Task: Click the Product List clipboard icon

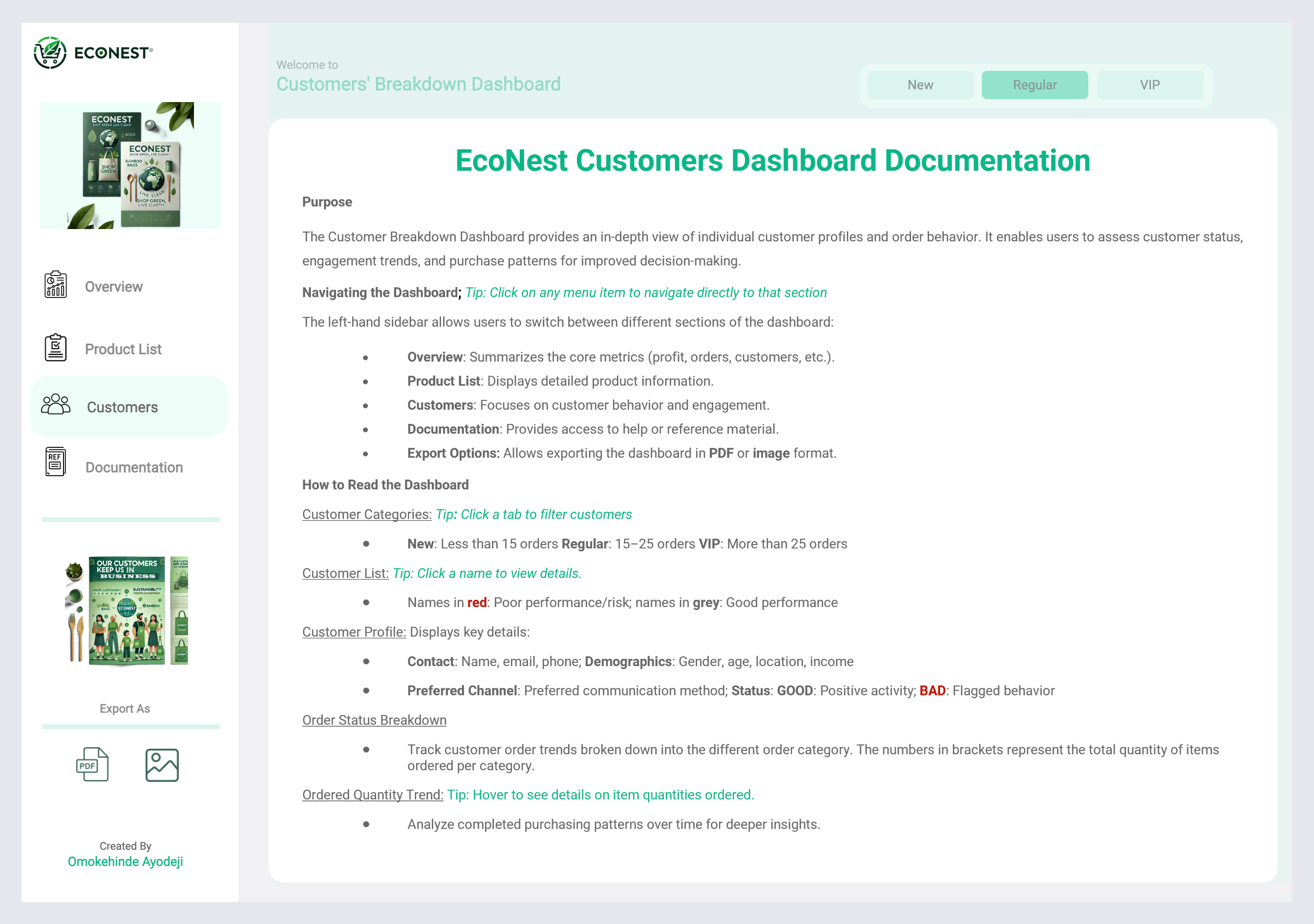Action: coord(56,347)
